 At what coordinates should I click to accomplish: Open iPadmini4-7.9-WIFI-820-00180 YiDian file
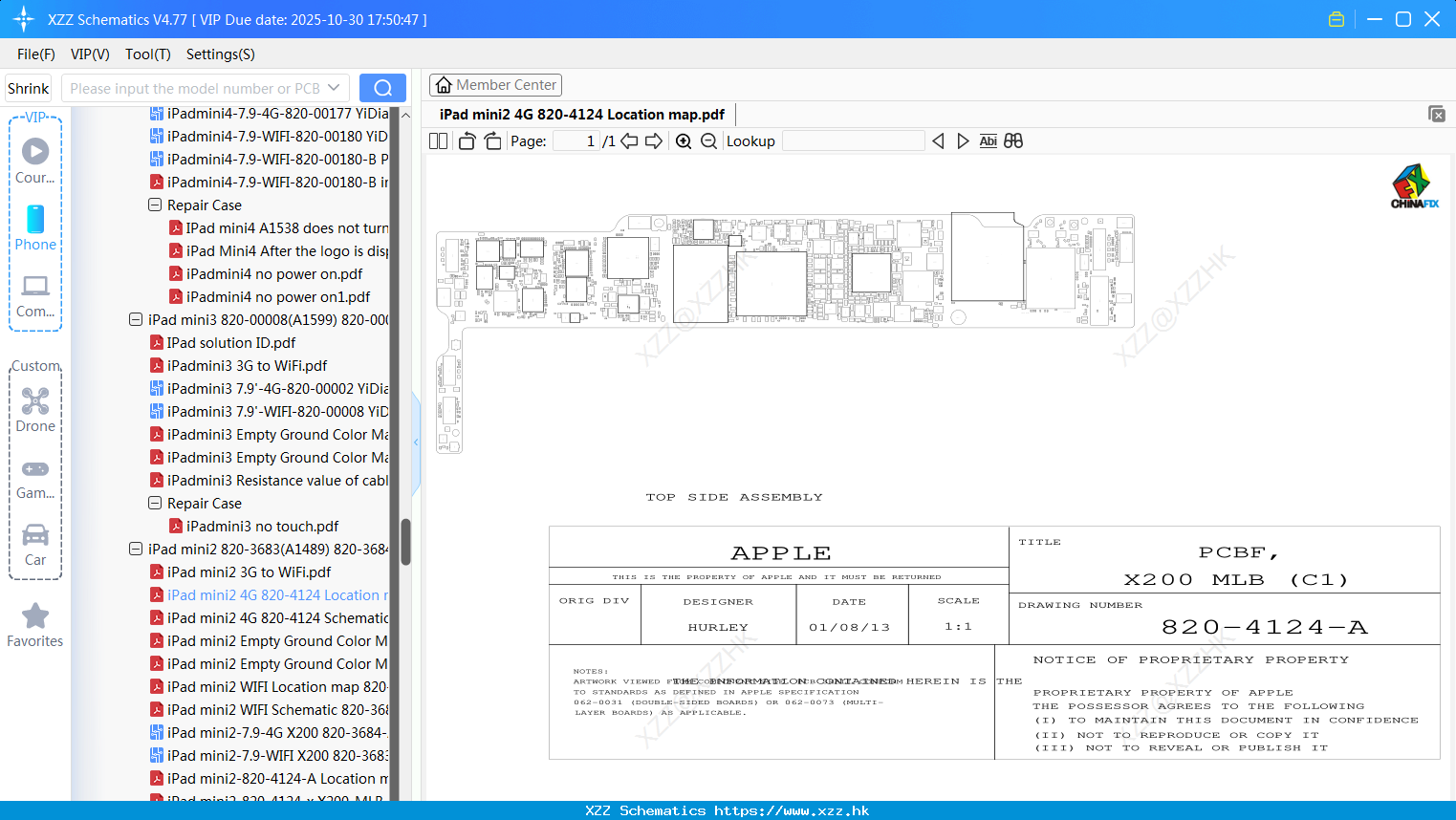click(269, 136)
